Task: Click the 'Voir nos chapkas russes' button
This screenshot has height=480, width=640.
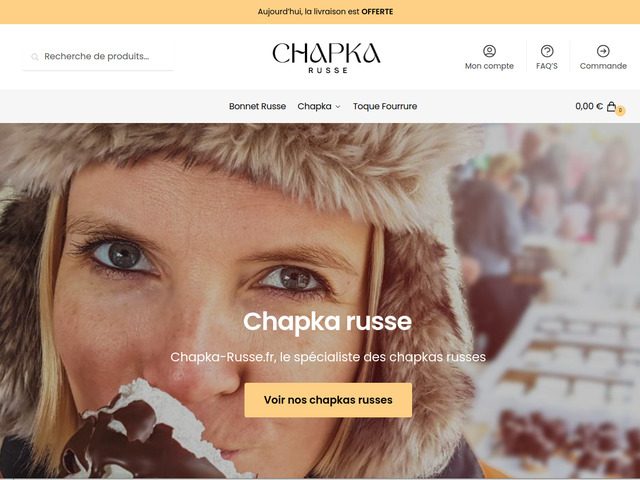Action: pyautogui.click(x=328, y=400)
